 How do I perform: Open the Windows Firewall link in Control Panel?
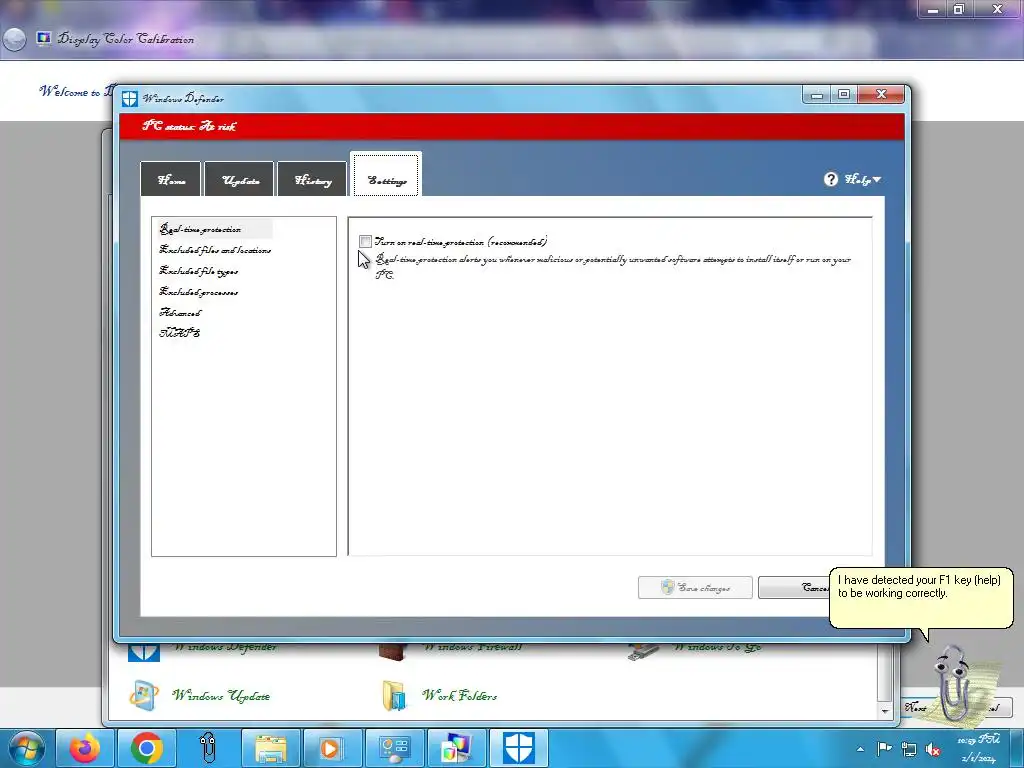click(472, 648)
